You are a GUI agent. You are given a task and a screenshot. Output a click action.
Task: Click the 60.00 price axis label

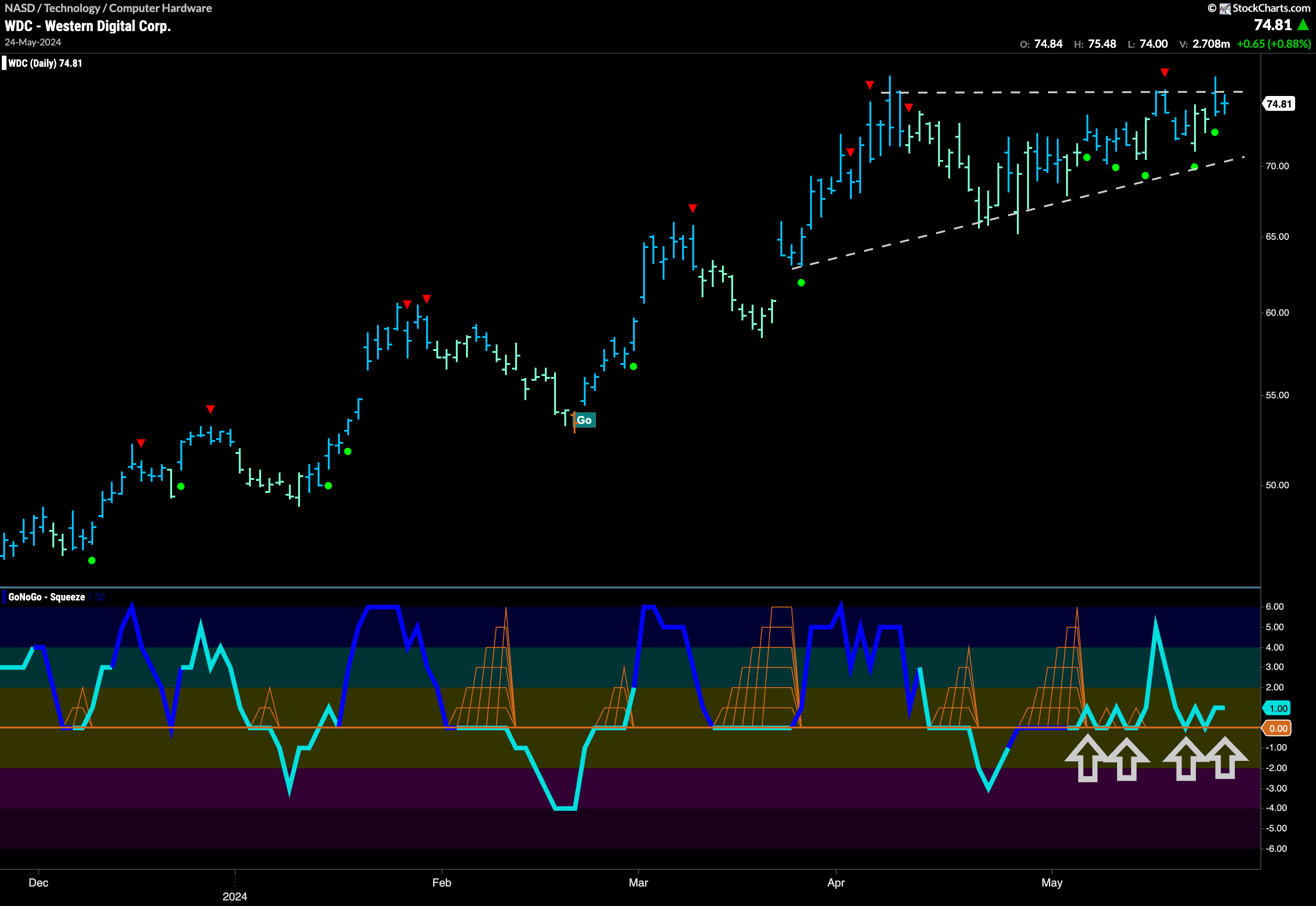(1278, 313)
